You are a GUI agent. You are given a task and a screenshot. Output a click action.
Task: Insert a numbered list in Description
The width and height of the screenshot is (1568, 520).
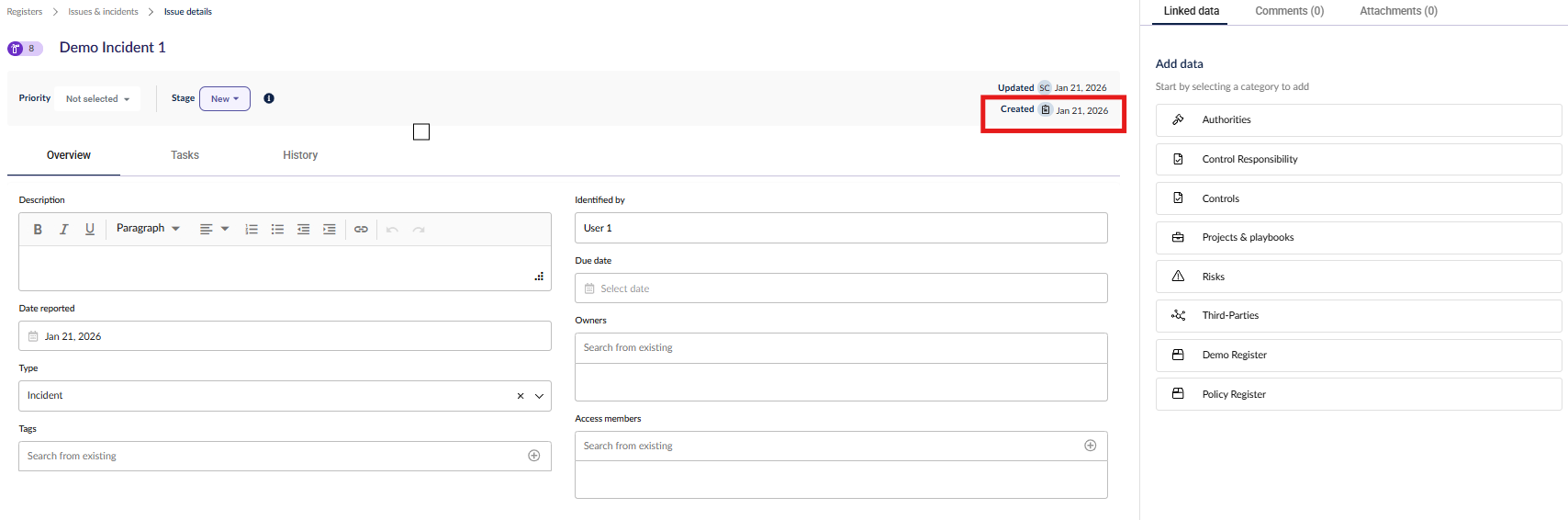point(252,230)
